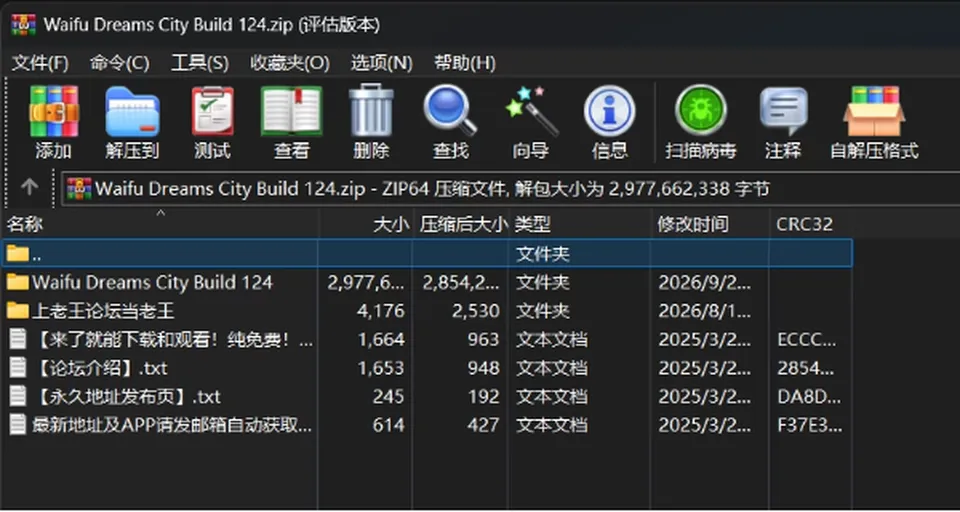Click modified date 2026/8/1...
This screenshot has height=512, width=960.
point(705,311)
